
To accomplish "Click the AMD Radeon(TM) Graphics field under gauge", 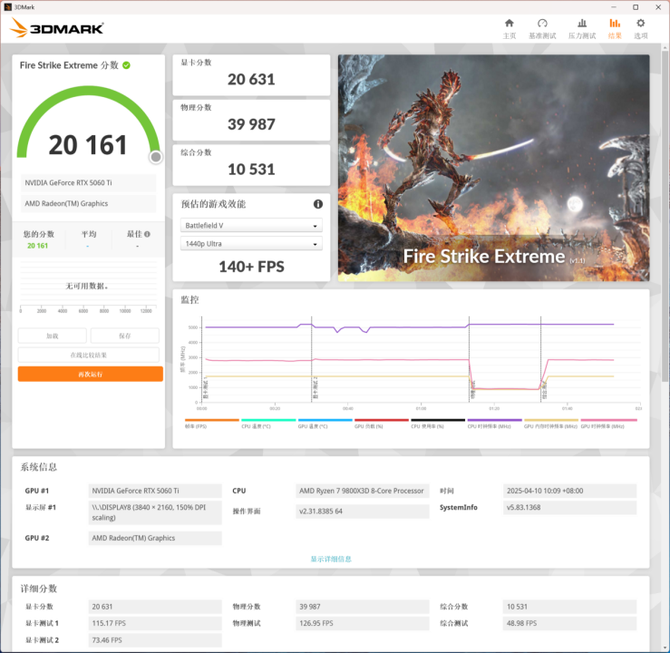I will [x=88, y=204].
